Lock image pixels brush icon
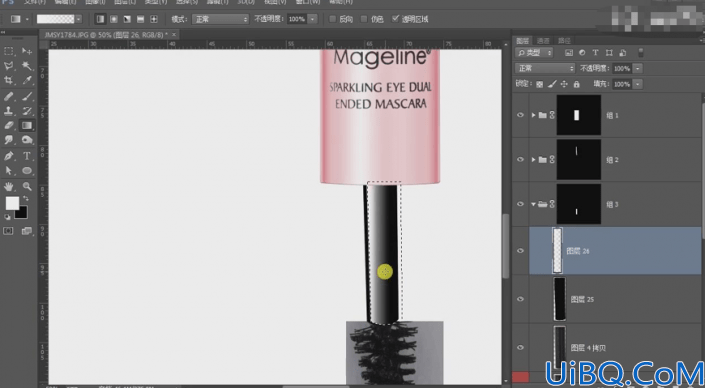This screenshot has height=388, width=705. [x=552, y=84]
